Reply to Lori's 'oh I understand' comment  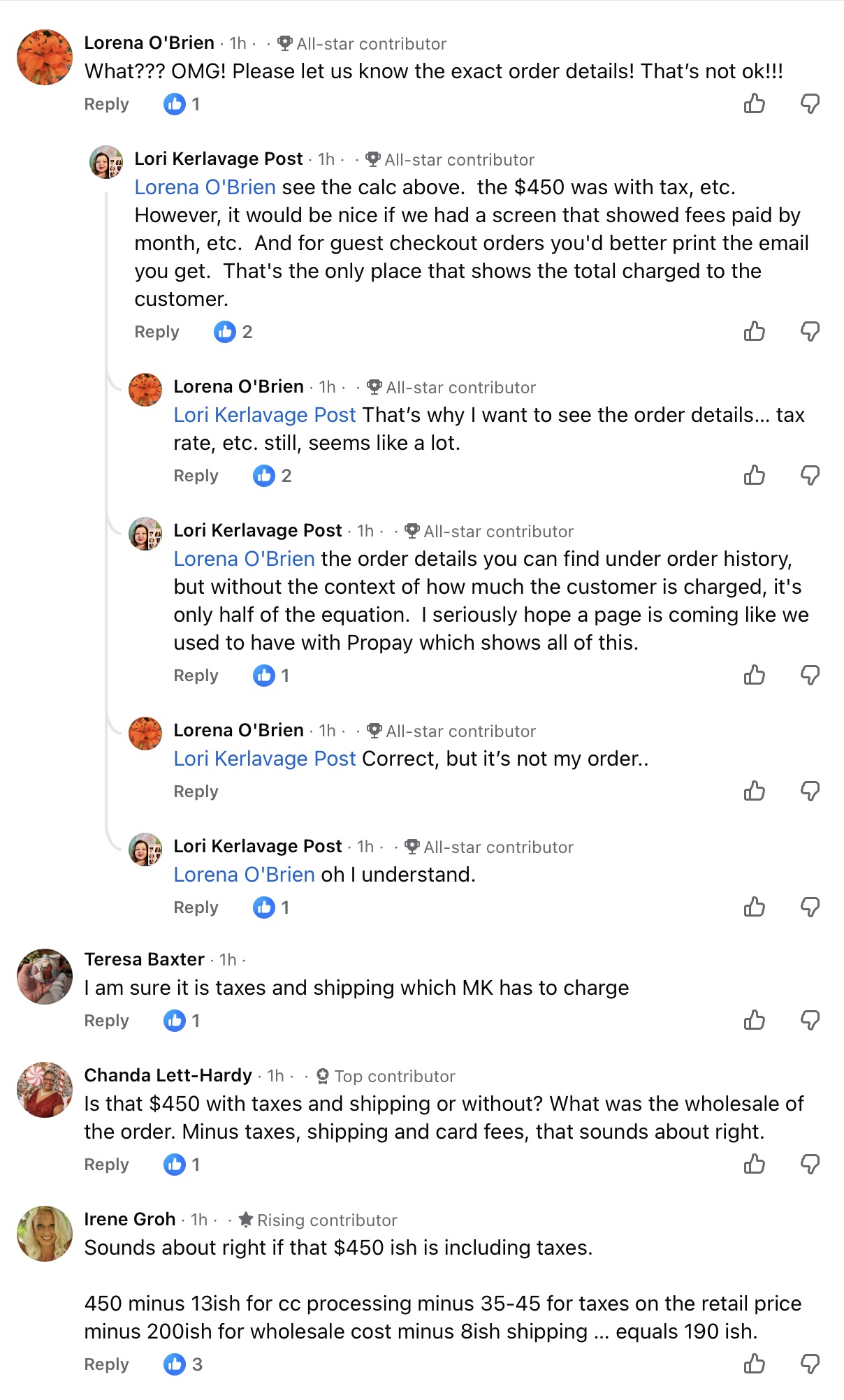coord(196,907)
